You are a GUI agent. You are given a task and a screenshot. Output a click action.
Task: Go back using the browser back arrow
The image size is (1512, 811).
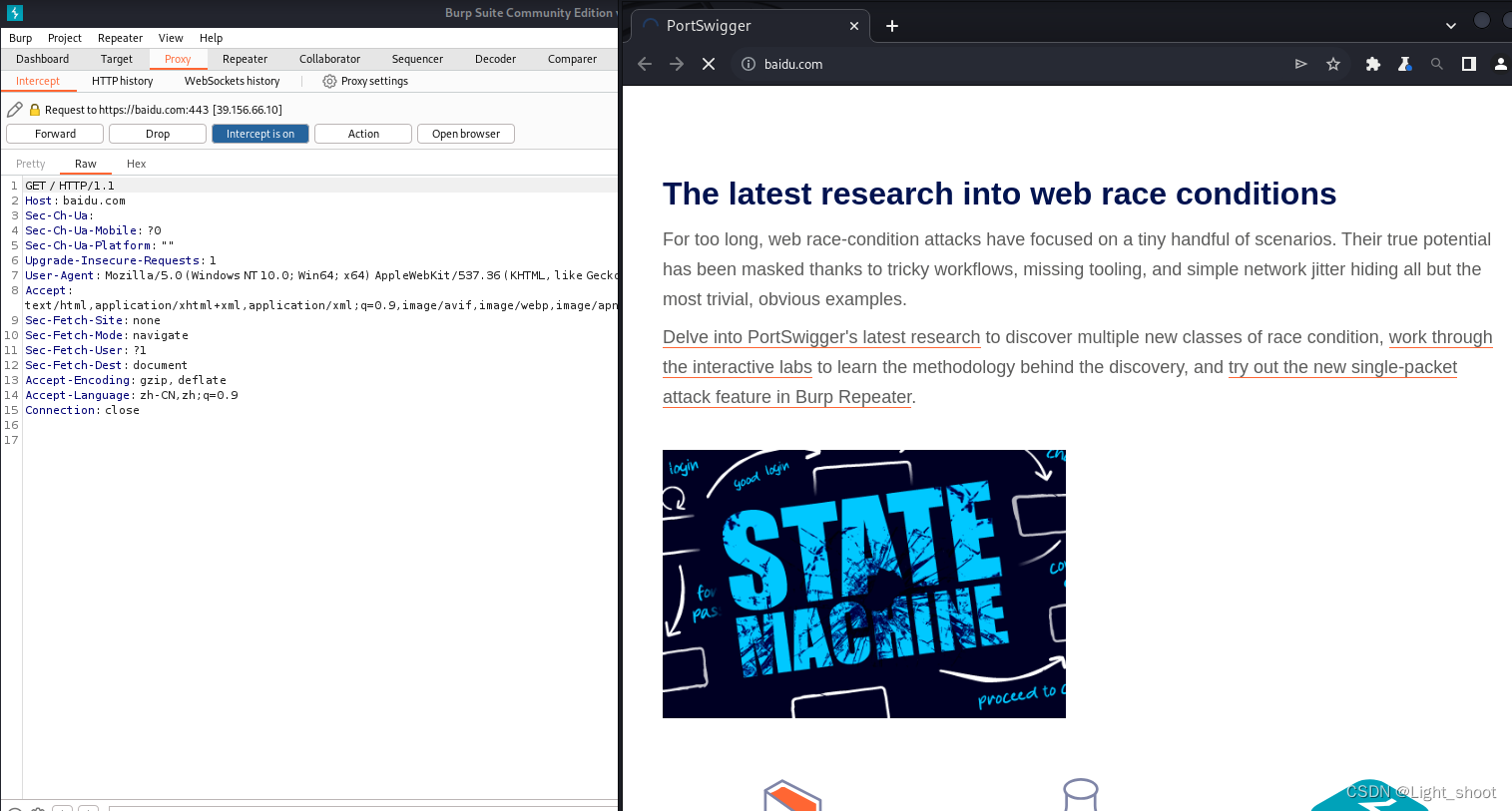pyautogui.click(x=645, y=64)
